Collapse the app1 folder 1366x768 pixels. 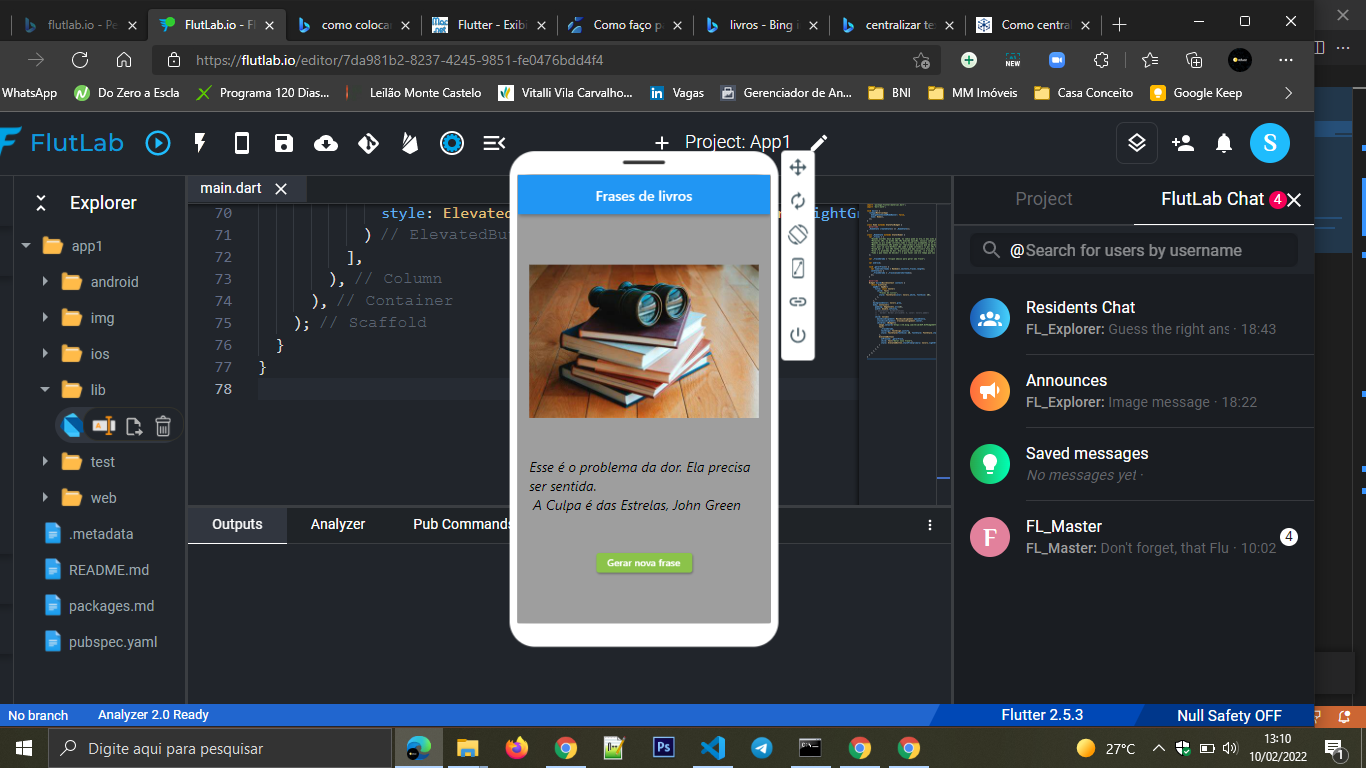click(27, 245)
